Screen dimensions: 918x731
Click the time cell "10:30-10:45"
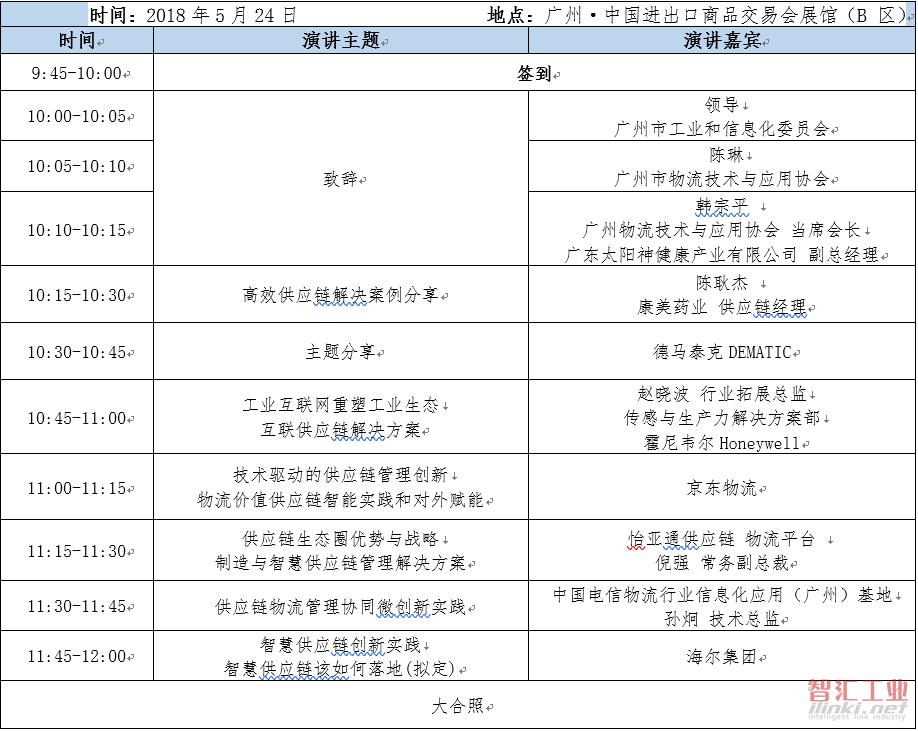tap(77, 352)
